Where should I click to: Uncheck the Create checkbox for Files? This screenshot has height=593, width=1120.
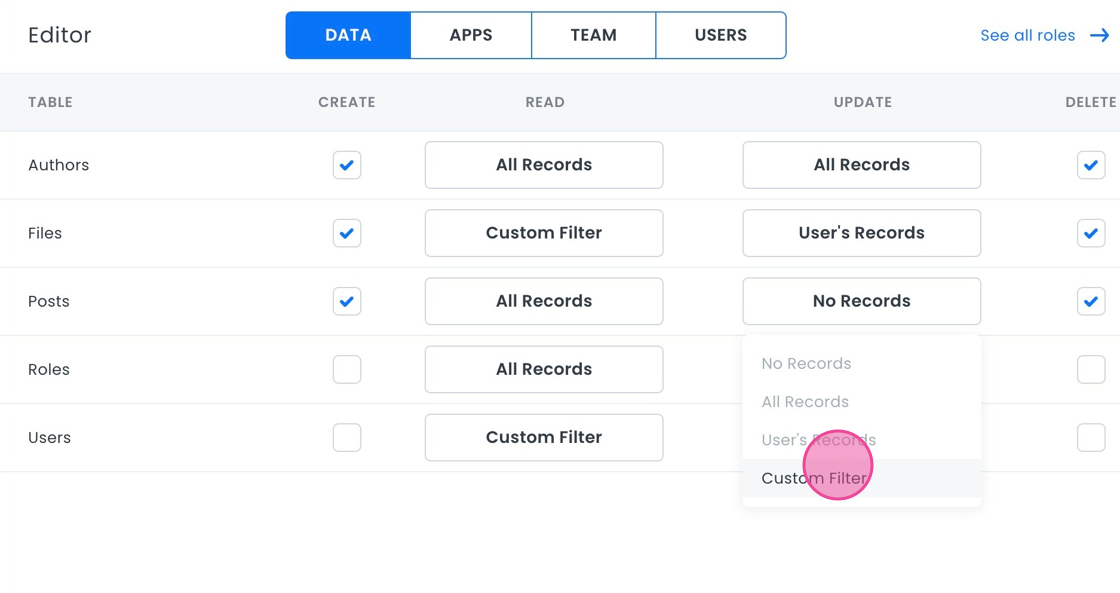coord(347,233)
